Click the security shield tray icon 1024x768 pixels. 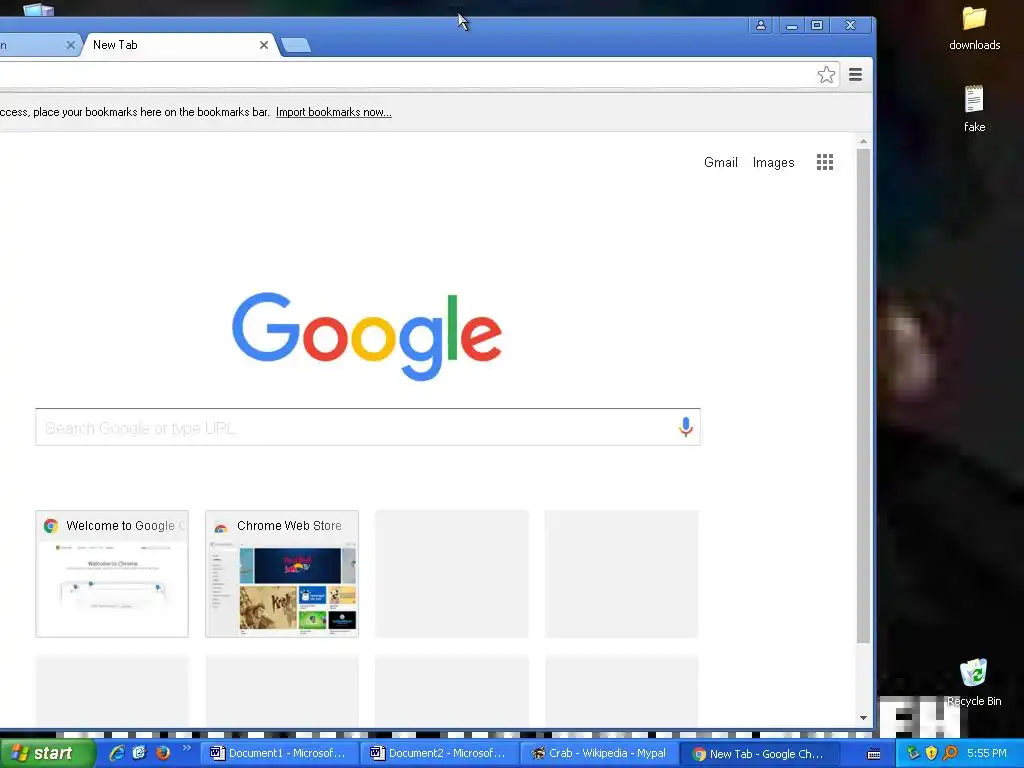point(931,753)
